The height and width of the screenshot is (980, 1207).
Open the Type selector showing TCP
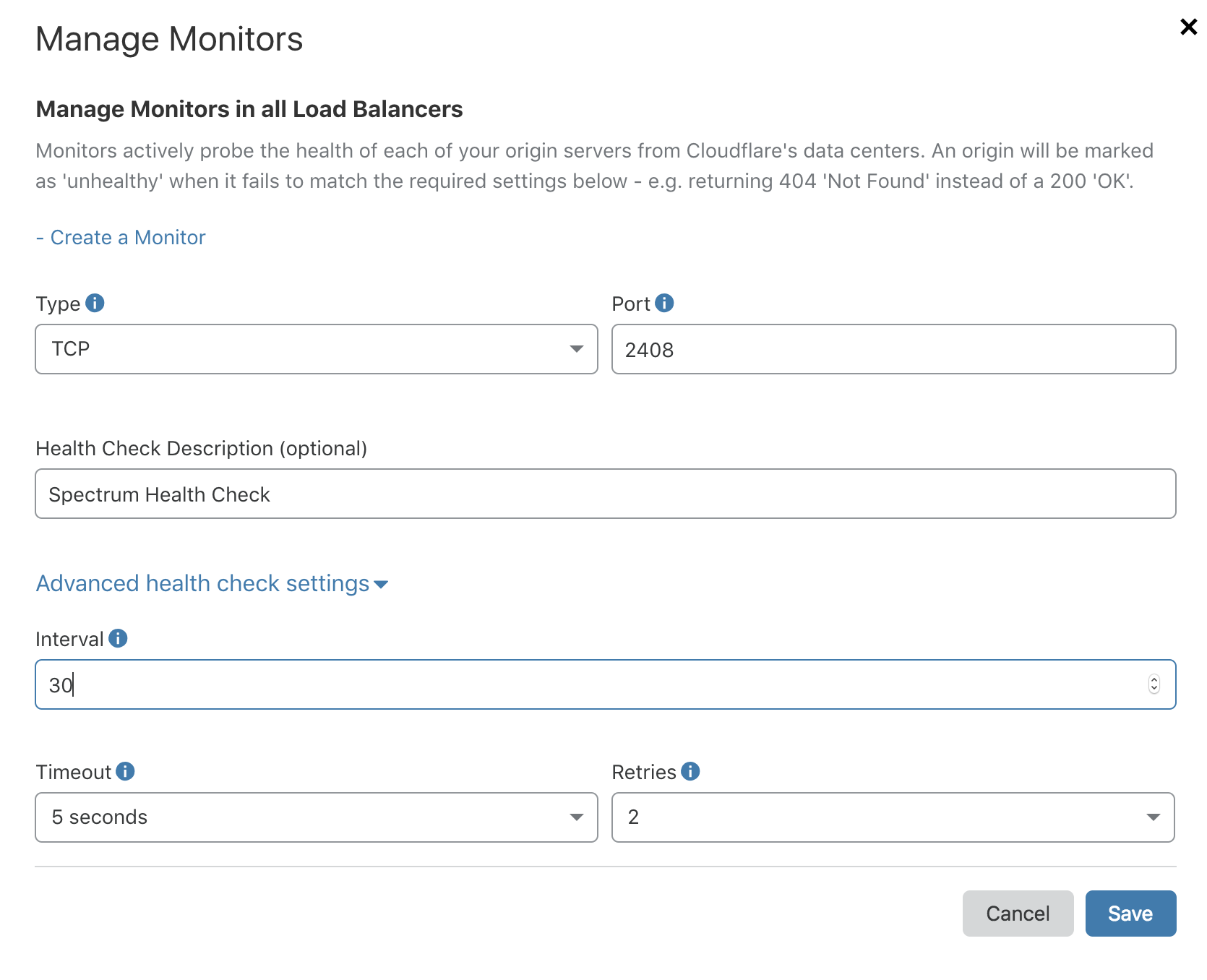point(316,349)
